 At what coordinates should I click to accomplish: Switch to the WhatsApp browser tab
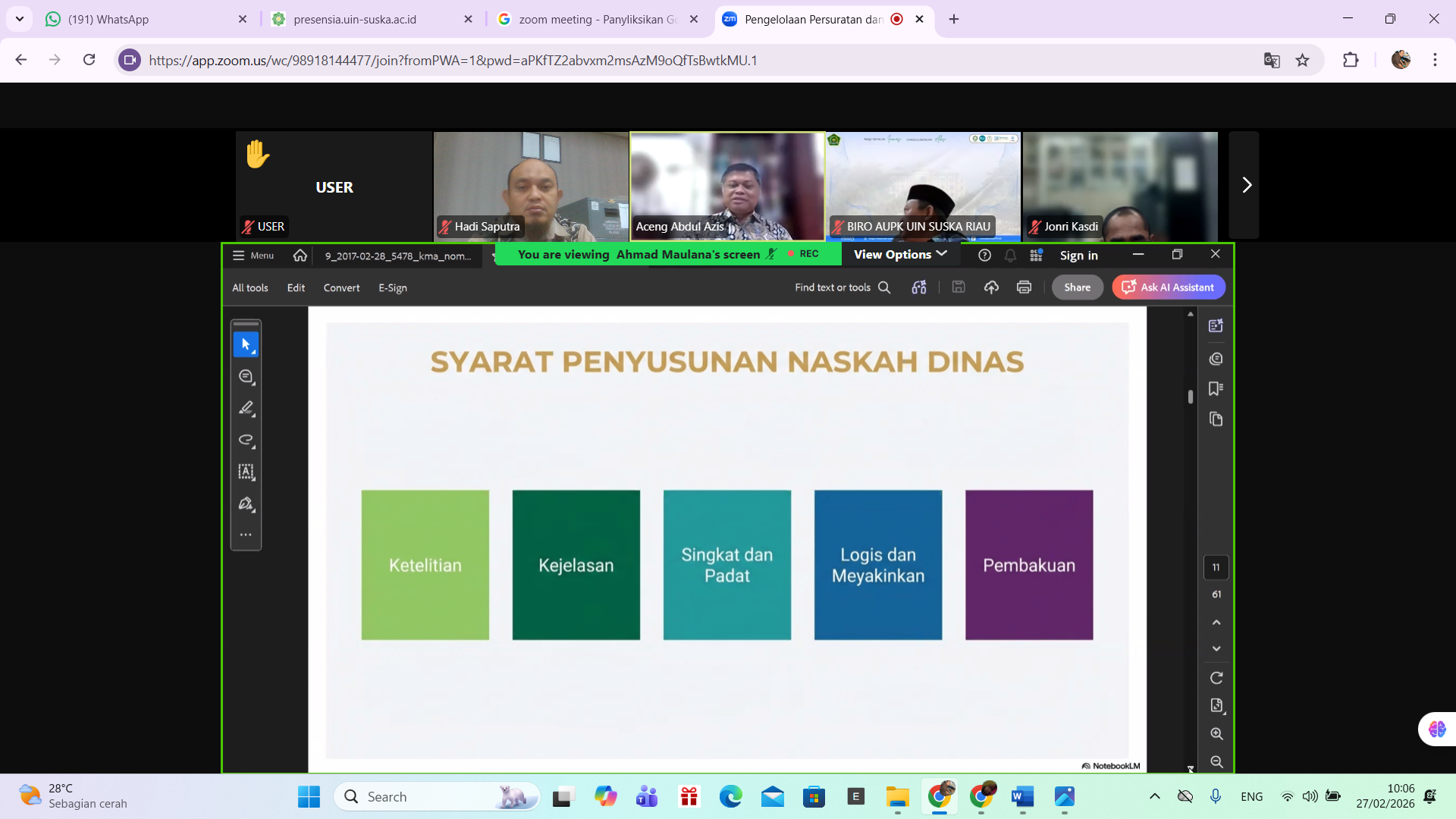tap(108, 19)
